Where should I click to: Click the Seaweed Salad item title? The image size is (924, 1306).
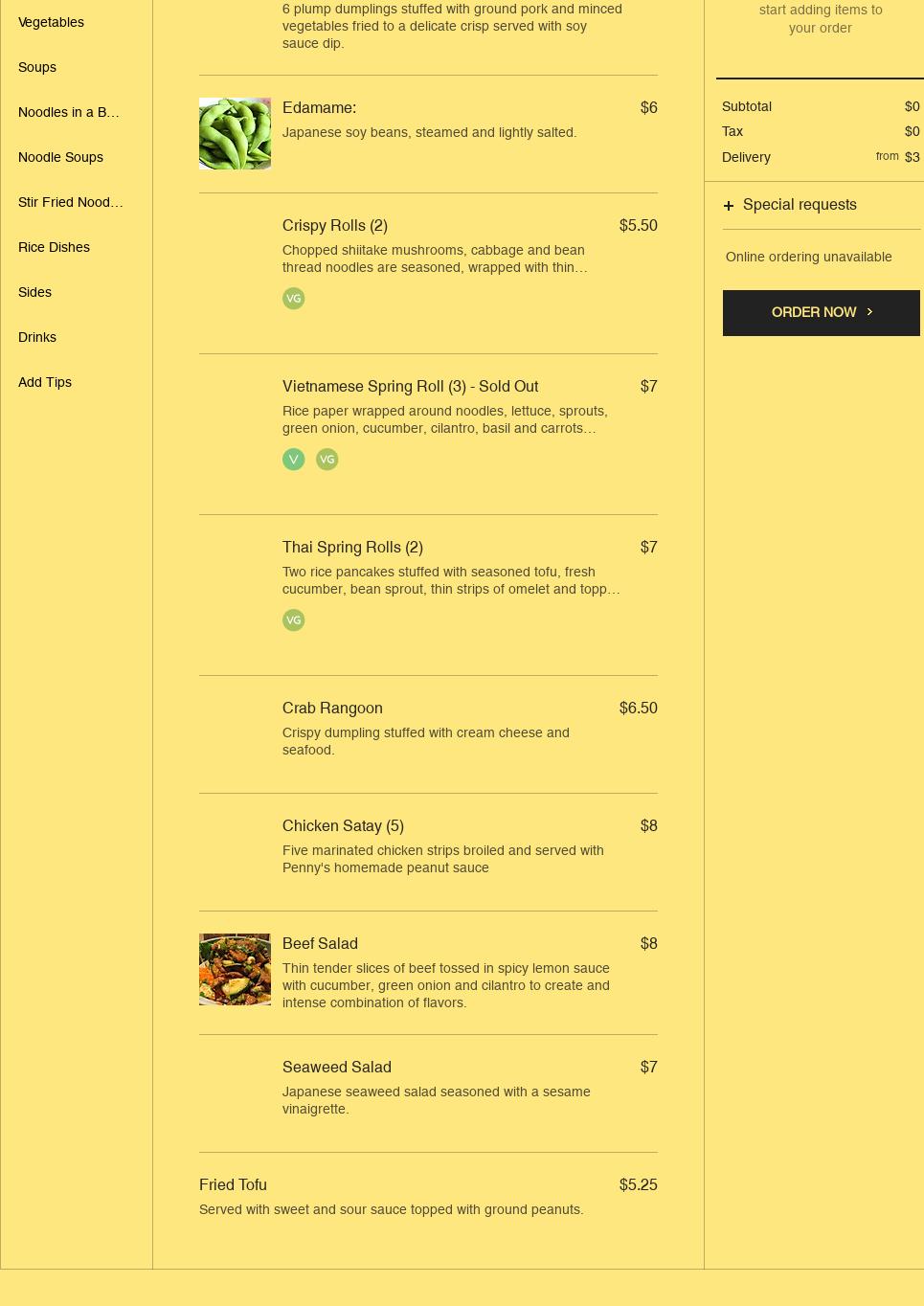point(337,1068)
